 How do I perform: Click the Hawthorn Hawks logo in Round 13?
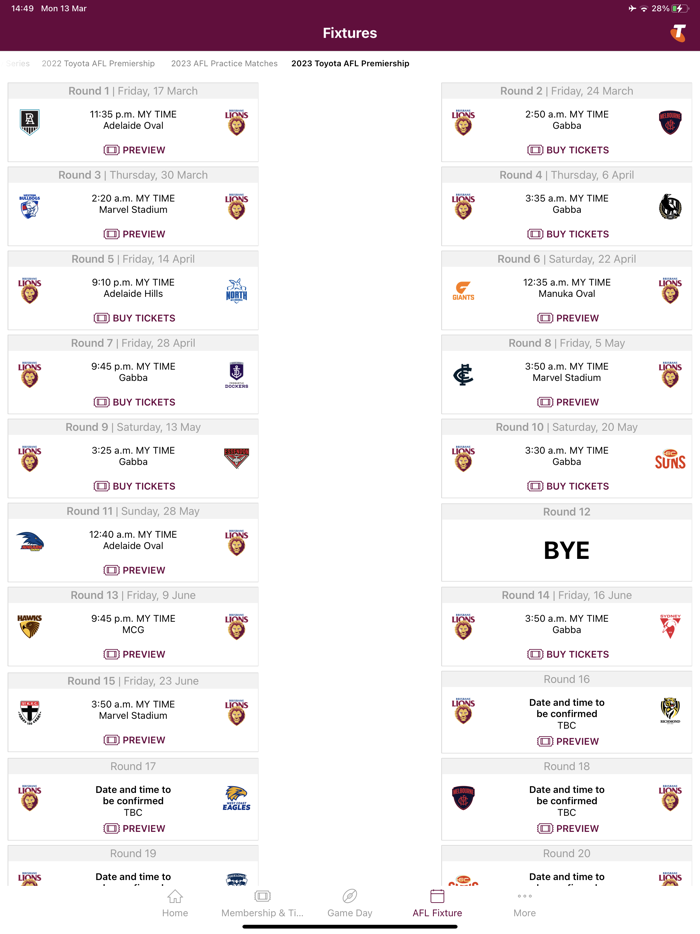point(30,627)
